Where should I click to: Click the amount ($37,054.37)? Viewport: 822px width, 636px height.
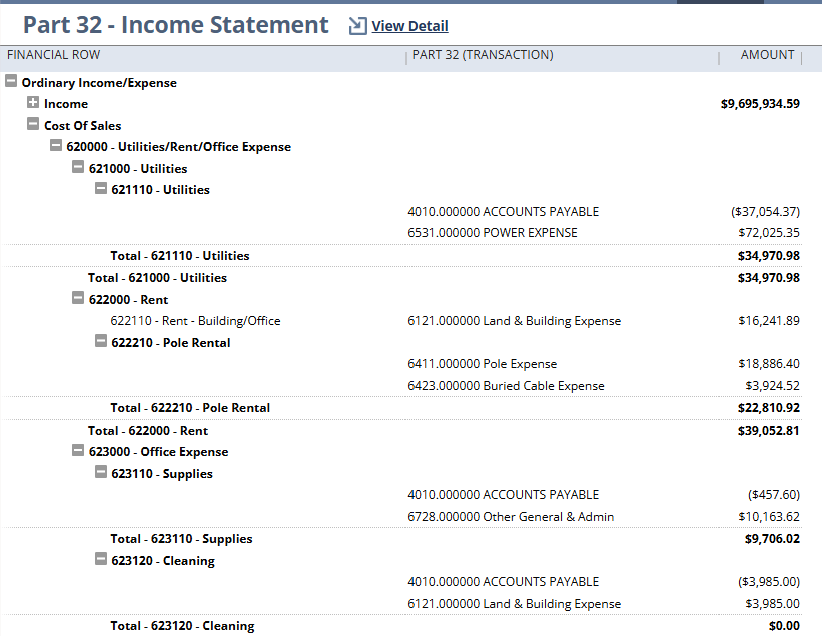(x=765, y=212)
